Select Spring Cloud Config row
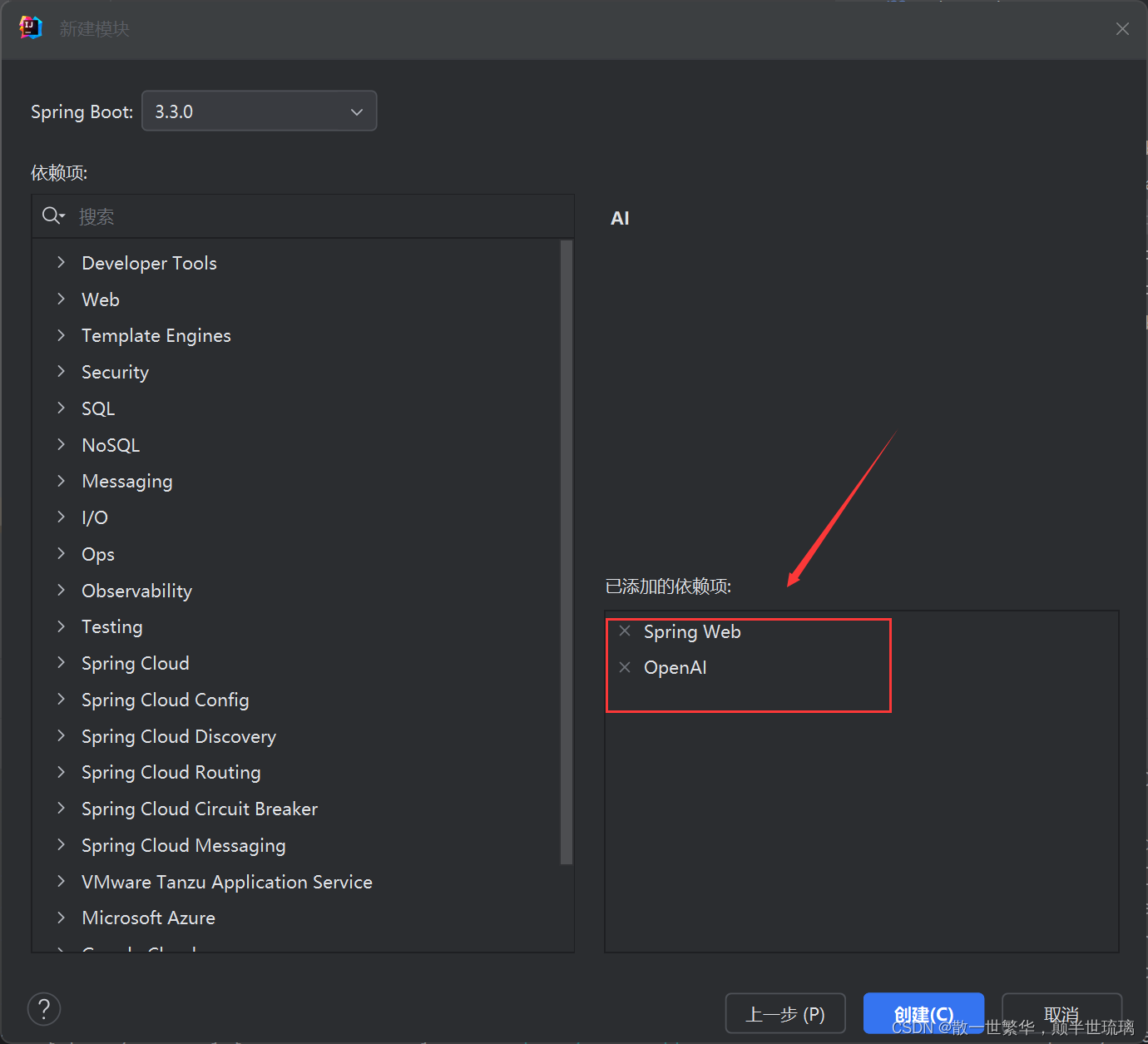 (297, 700)
